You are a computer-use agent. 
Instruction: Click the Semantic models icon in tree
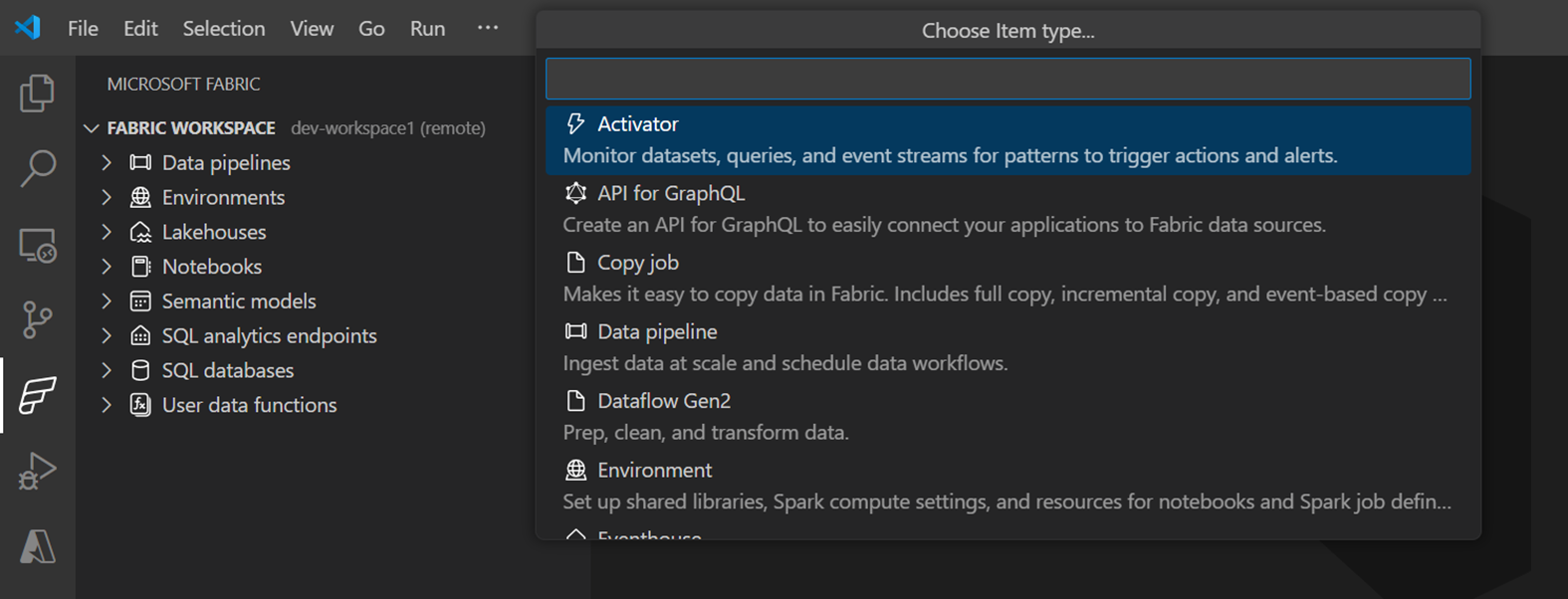point(140,300)
